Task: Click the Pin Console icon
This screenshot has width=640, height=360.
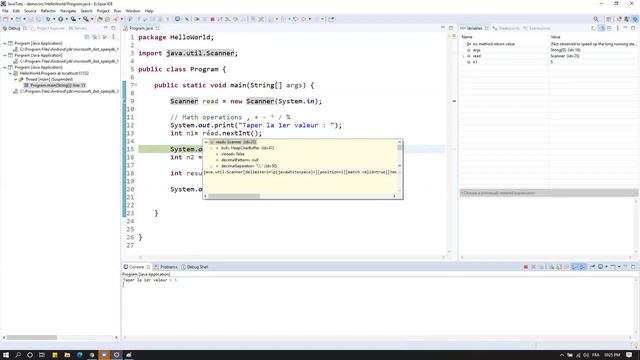Action: 592,267
